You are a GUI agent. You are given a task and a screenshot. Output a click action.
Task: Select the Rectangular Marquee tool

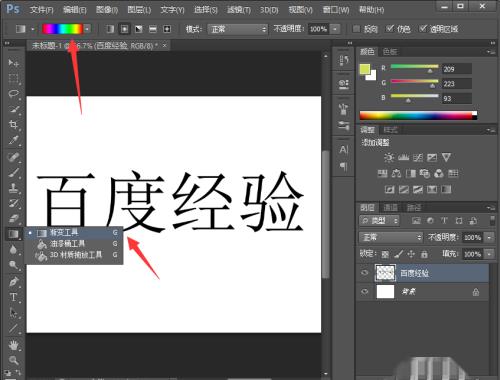pos(13,78)
